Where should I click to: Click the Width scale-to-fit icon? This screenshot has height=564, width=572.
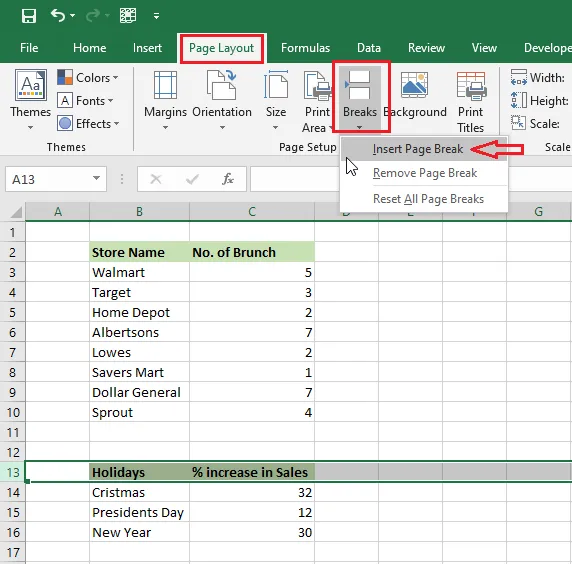[519, 77]
